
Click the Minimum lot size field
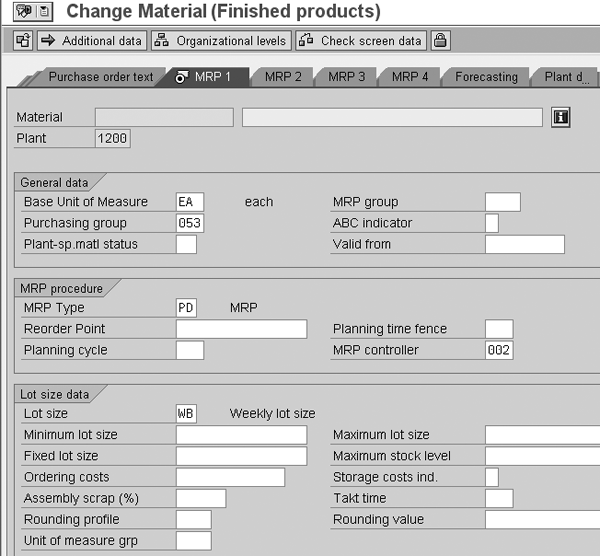pyautogui.click(x=241, y=435)
